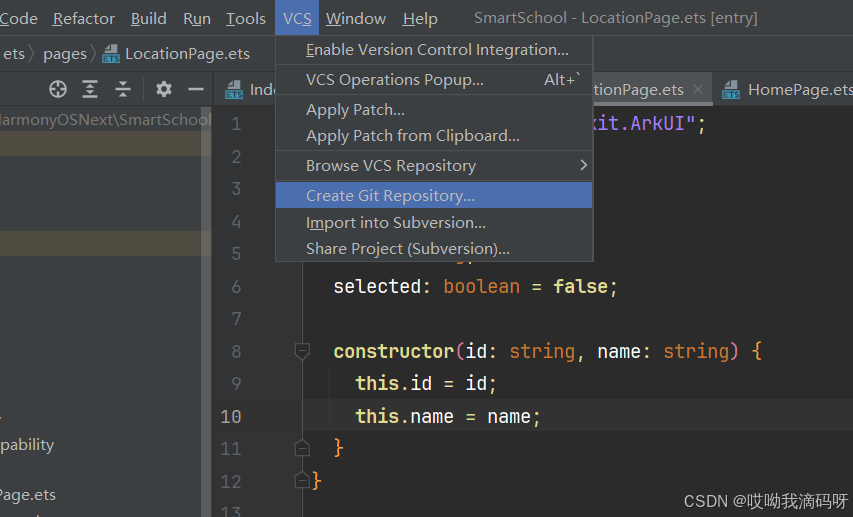Hide the project panel with minus icon
853x517 pixels.
(x=195, y=89)
